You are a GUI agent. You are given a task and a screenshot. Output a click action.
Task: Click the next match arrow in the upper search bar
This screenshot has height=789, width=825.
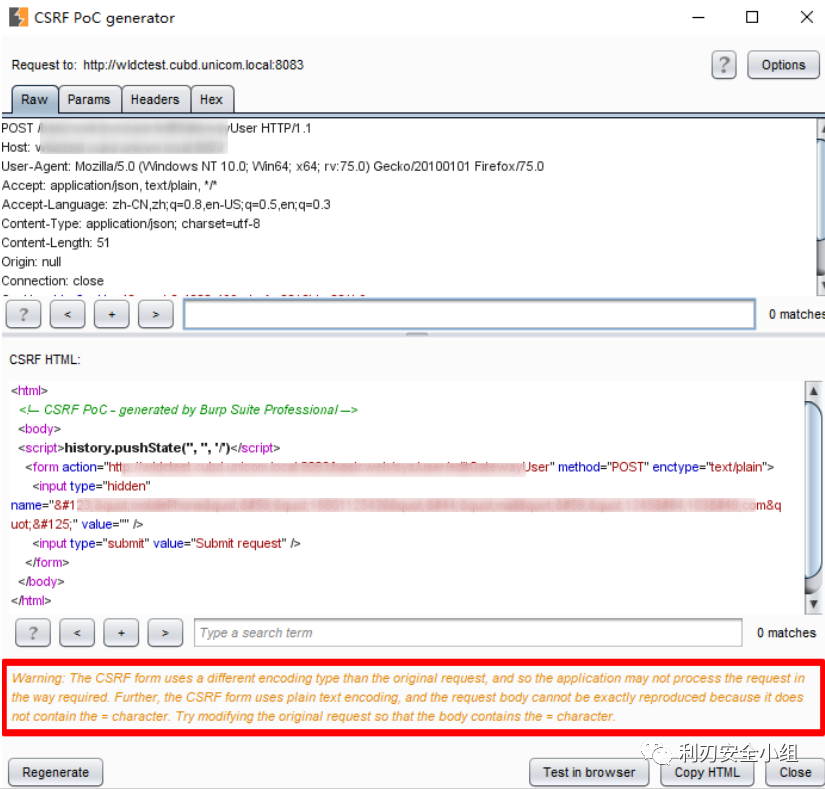click(x=155, y=313)
